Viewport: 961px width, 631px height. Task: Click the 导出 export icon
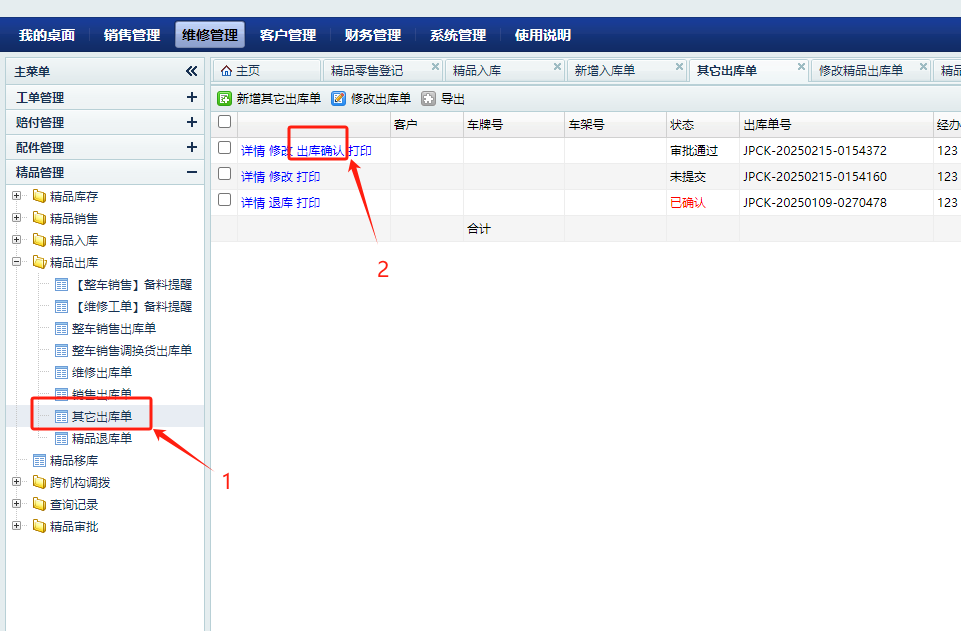[x=429, y=99]
